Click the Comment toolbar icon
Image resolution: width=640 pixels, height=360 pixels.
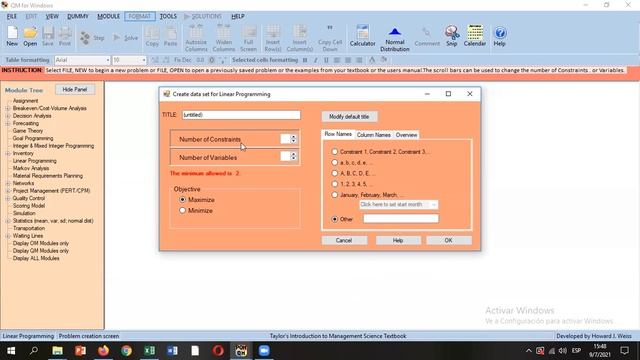(427, 37)
